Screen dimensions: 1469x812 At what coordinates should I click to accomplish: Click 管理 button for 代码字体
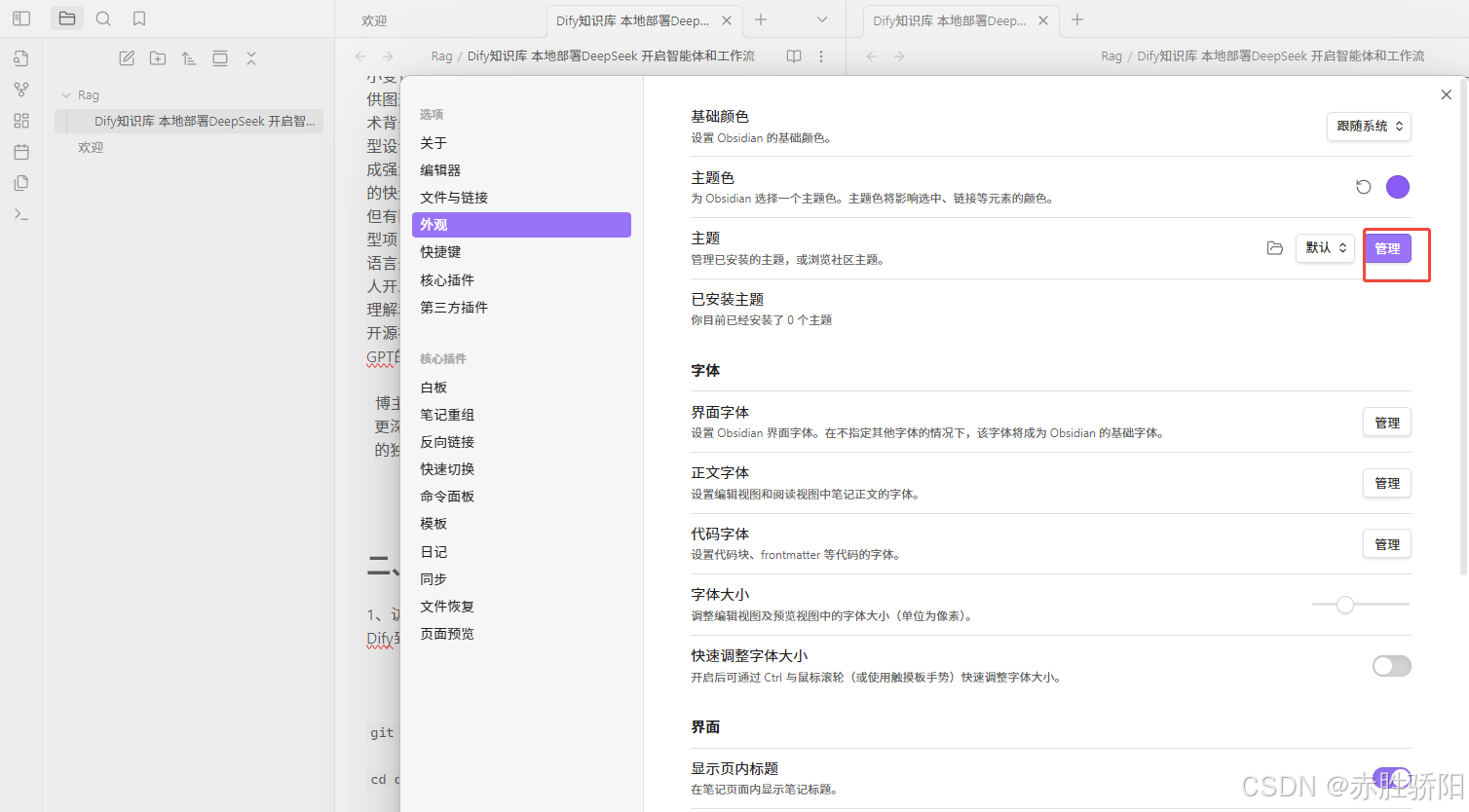(x=1387, y=544)
